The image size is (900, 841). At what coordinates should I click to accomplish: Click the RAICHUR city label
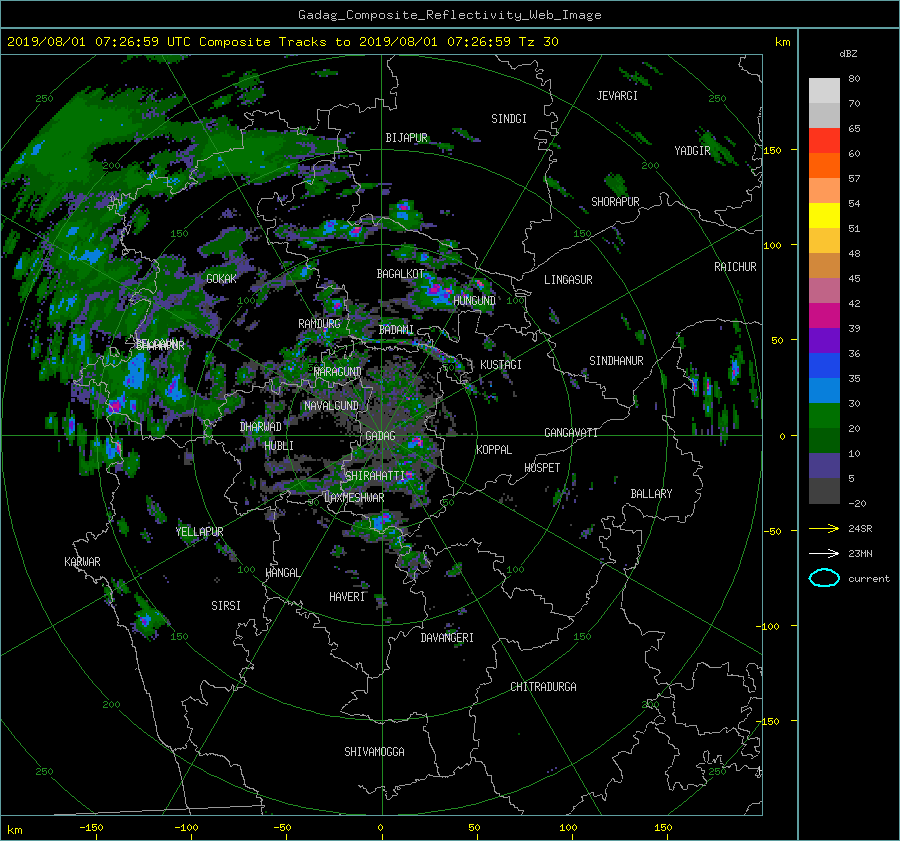735,267
